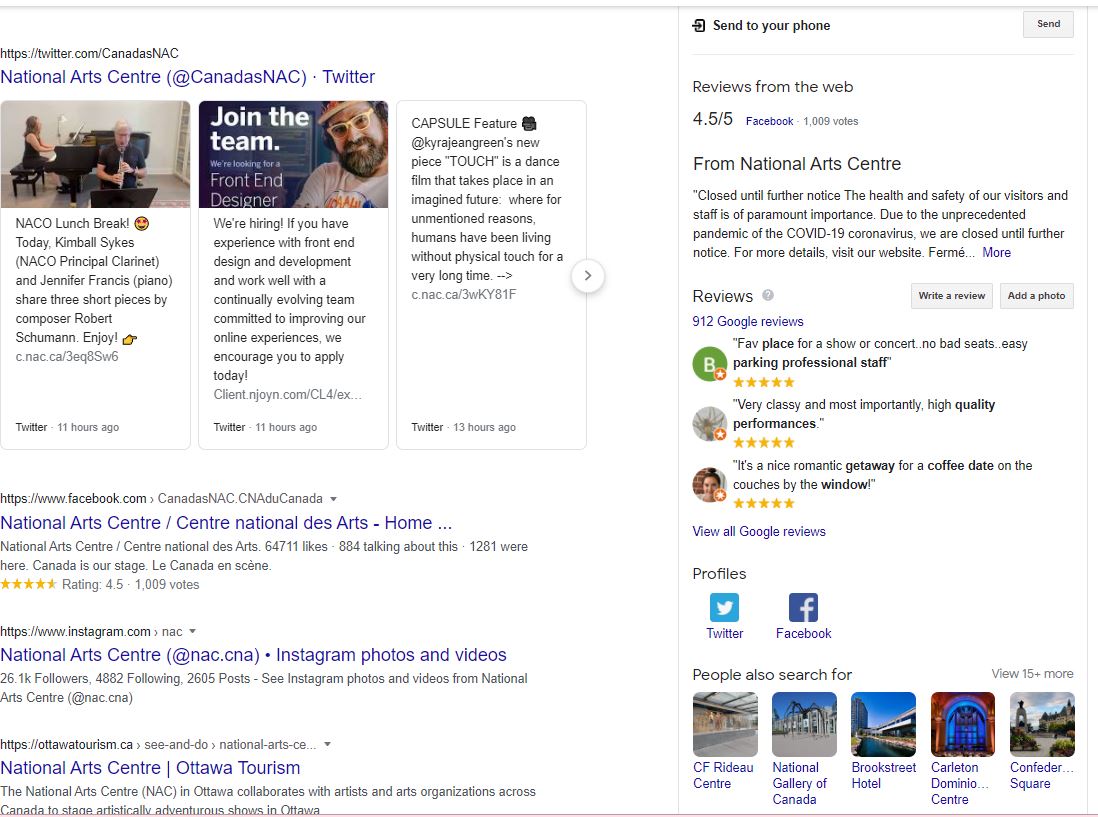The width and height of the screenshot is (1098, 817).
Task: Click Facebook text label under Profiles
Action: (803, 634)
